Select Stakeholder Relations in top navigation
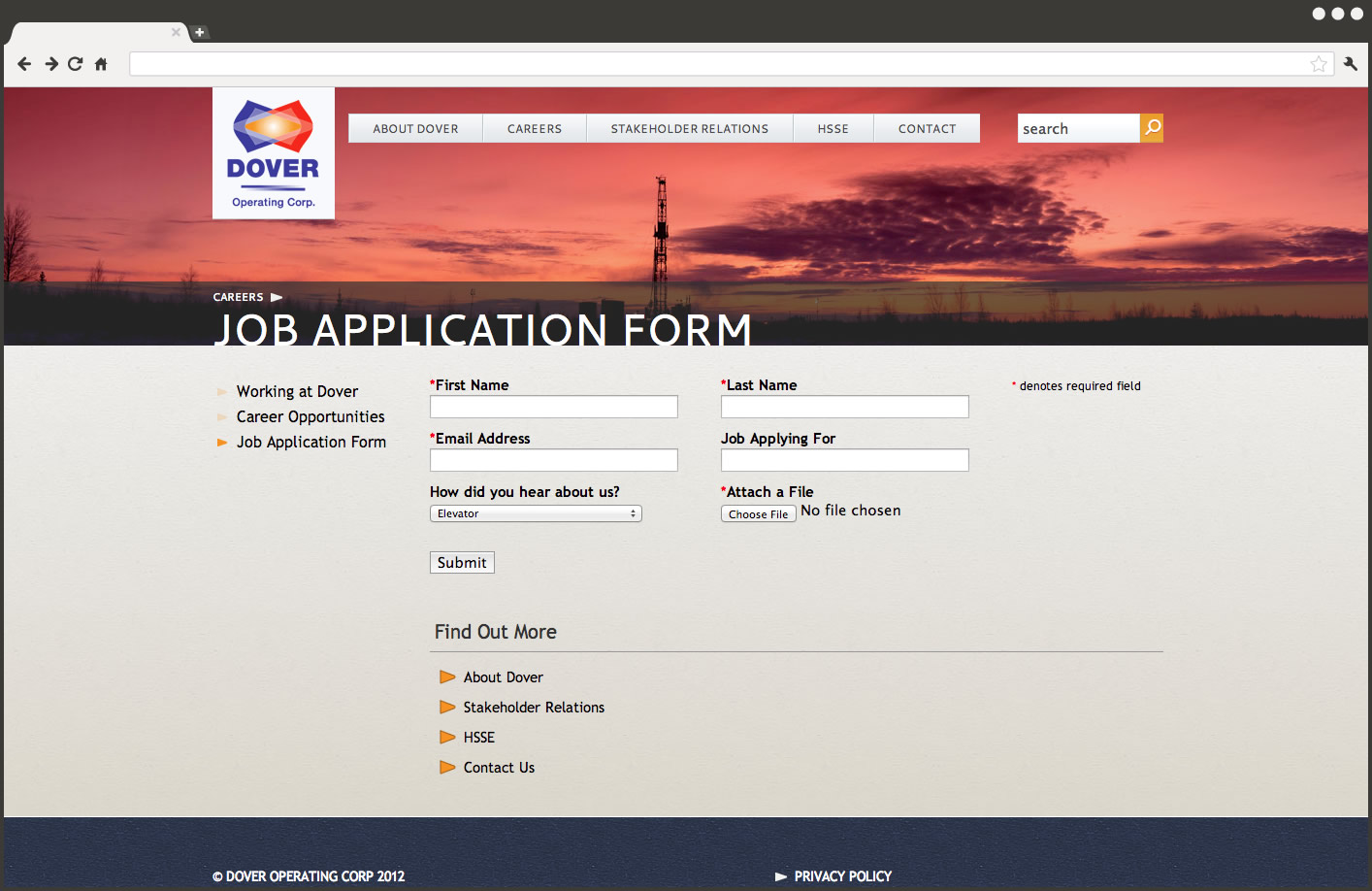Image resolution: width=1372 pixels, height=891 pixels. (x=689, y=129)
